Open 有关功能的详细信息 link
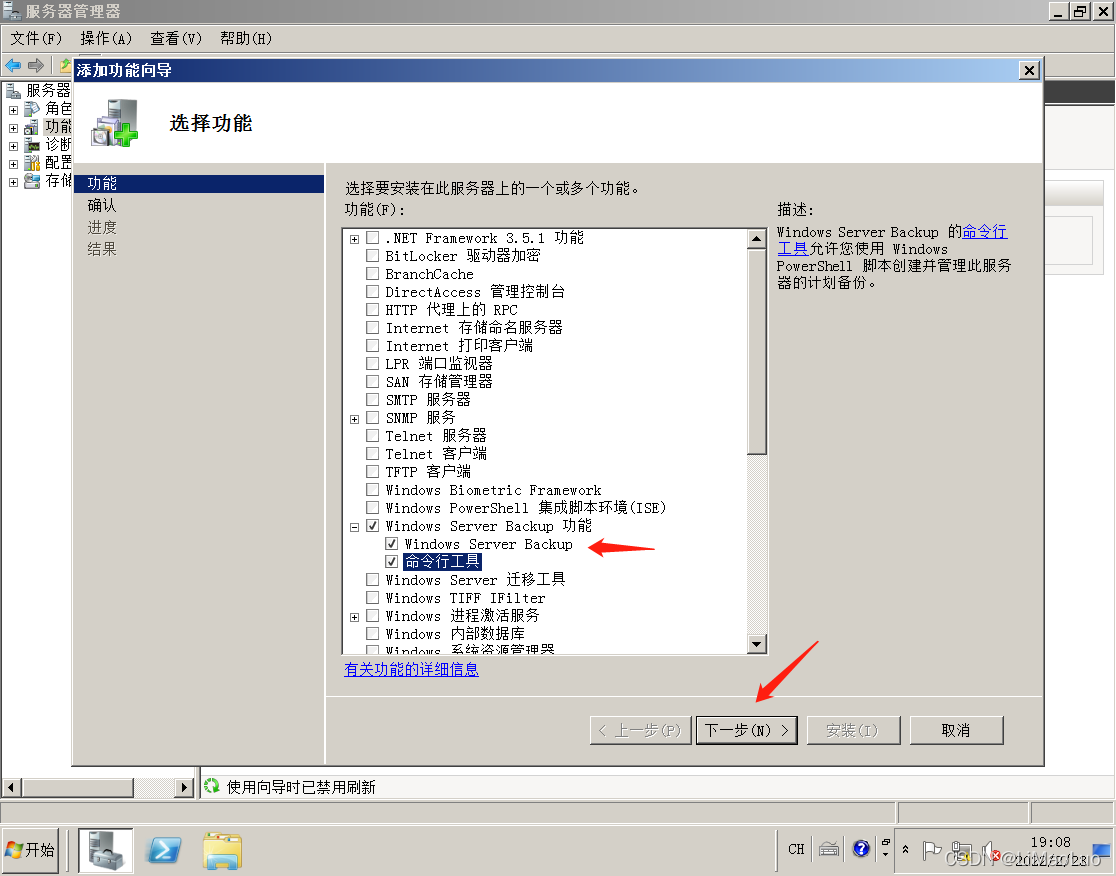This screenshot has width=1116, height=876. pyautogui.click(x=411, y=670)
